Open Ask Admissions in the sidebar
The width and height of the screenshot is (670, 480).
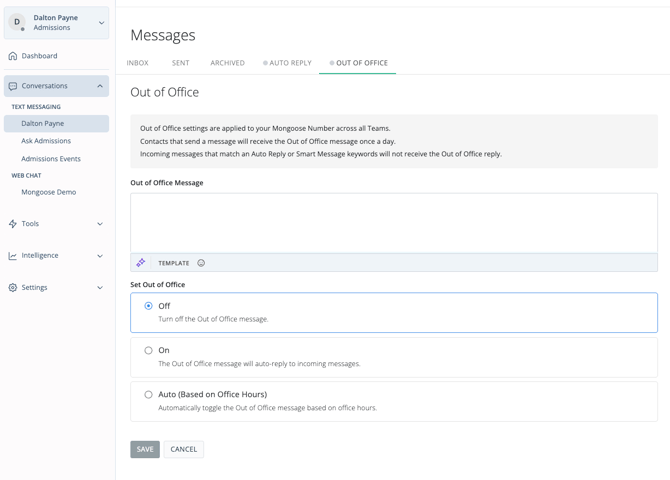pos(46,141)
